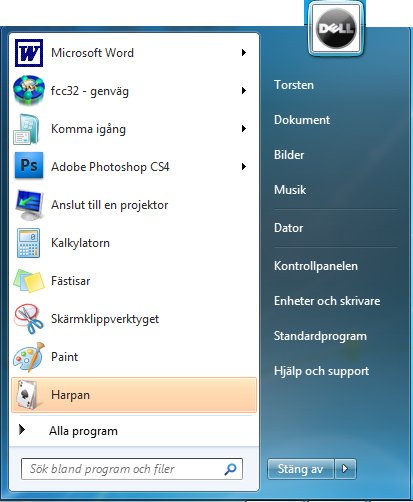Viewport: 413px width, 502px height.
Task: Open Enheter och skrivare
Action: pyautogui.click(x=327, y=301)
